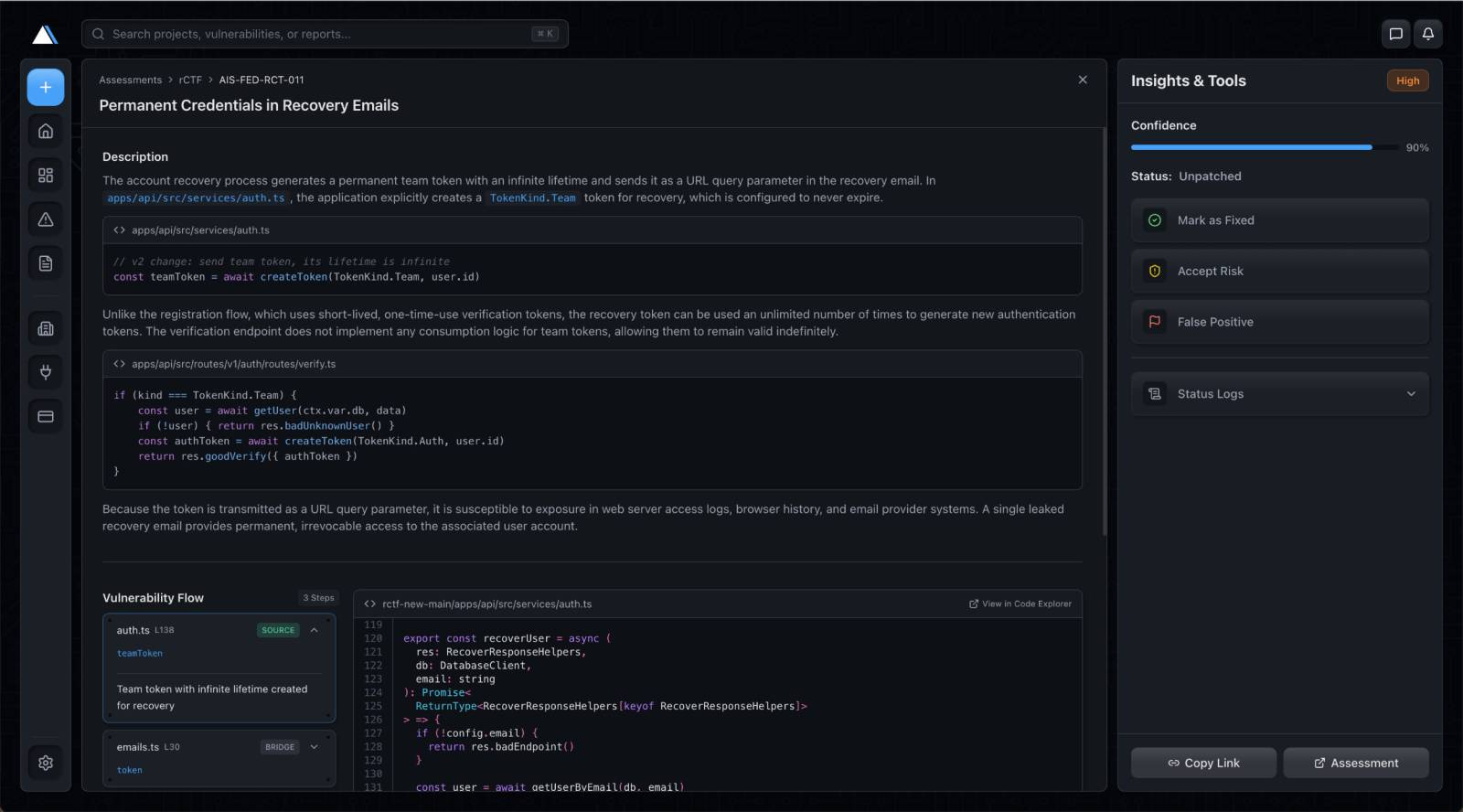The width and height of the screenshot is (1463, 812).
Task: Open the chat messages icon
Action: [x=1395, y=34]
